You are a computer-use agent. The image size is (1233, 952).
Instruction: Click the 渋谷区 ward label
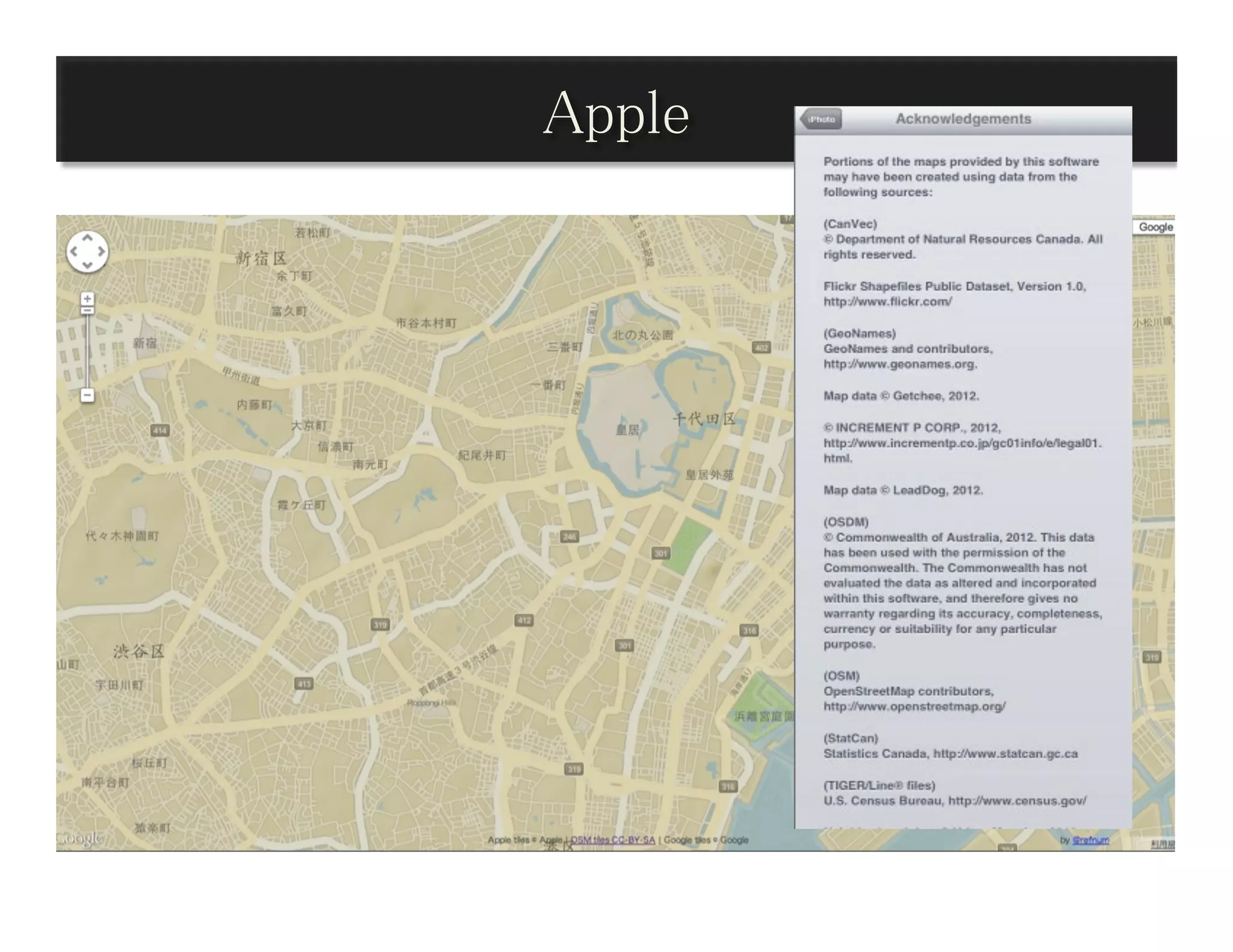pyautogui.click(x=139, y=652)
